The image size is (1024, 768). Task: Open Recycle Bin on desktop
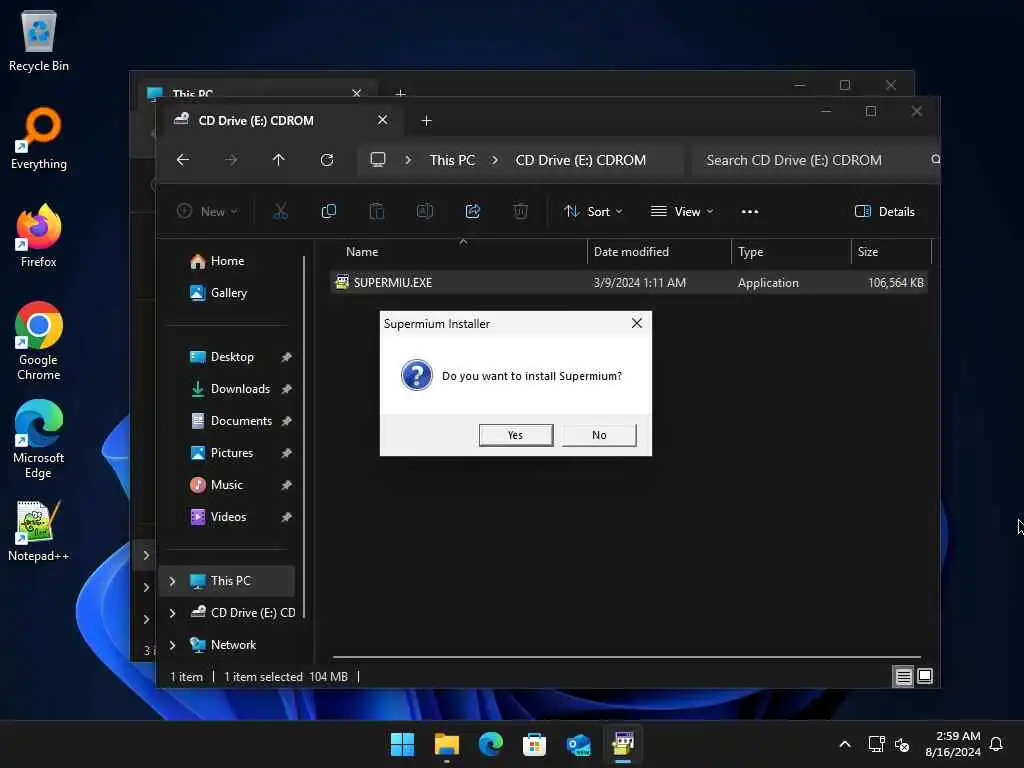[39, 40]
